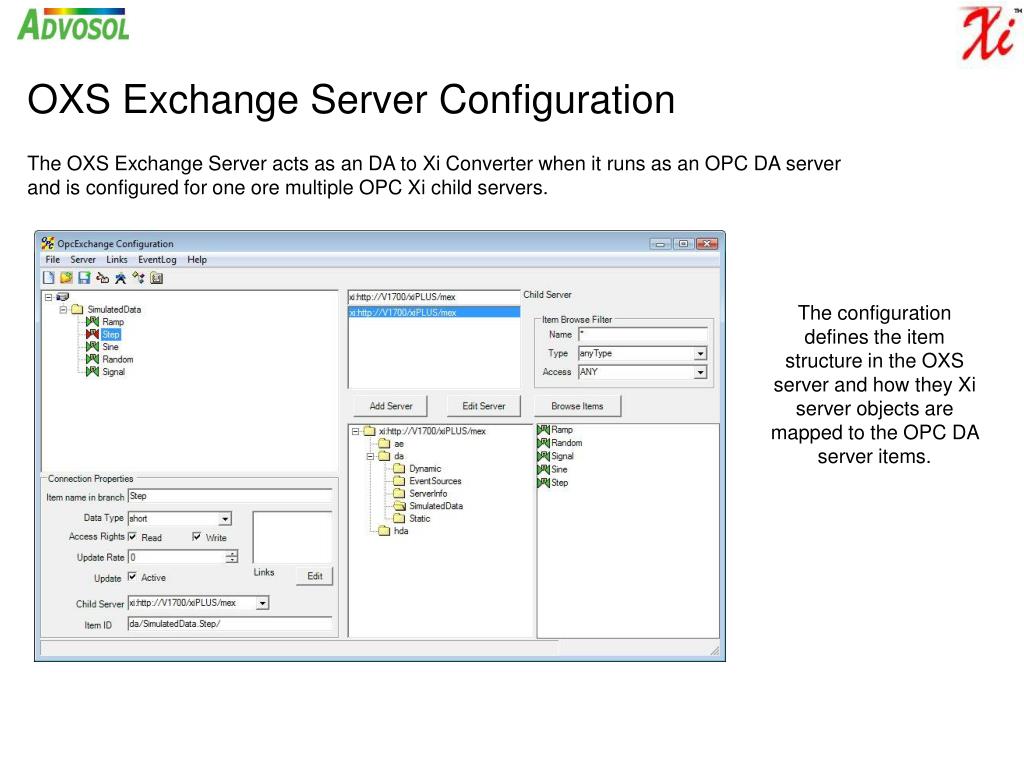Click the event log toolbar icon
Viewport: 1024px width, 768px height.
(x=157, y=278)
